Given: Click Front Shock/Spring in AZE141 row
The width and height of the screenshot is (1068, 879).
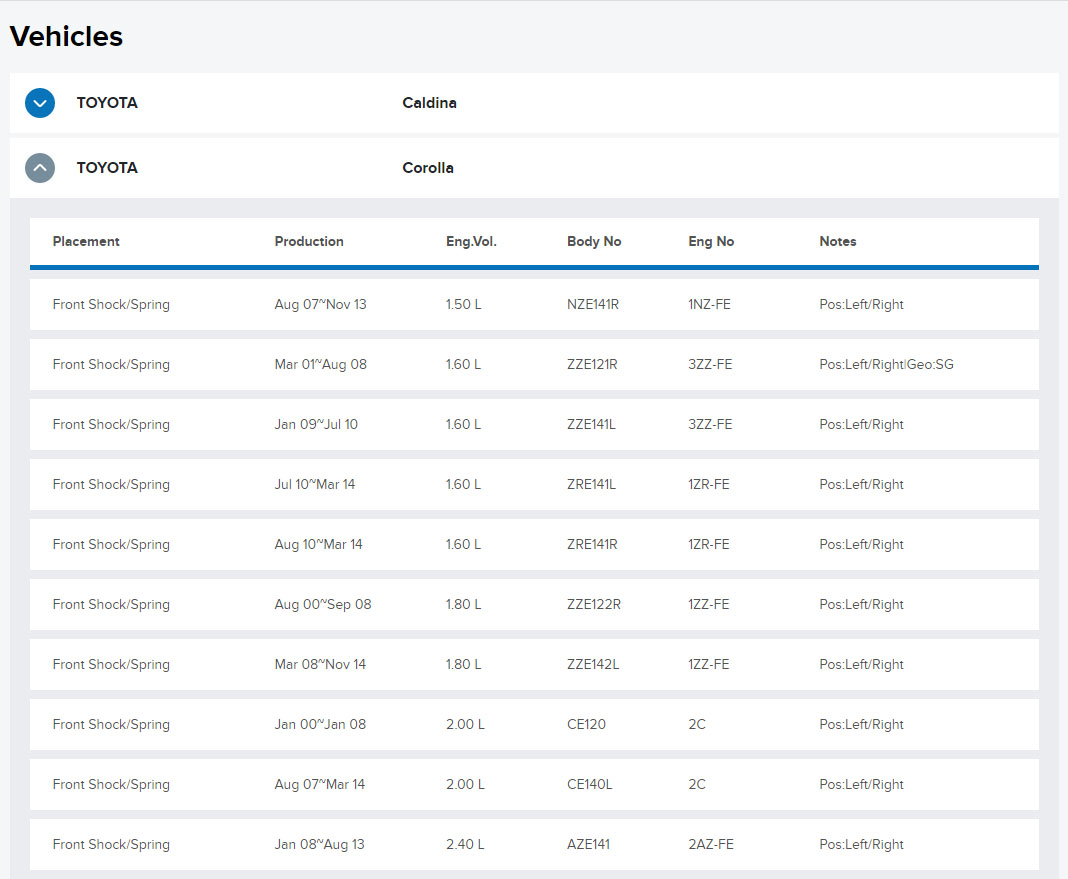Looking at the screenshot, I should pyautogui.click(x=111, y=844).
